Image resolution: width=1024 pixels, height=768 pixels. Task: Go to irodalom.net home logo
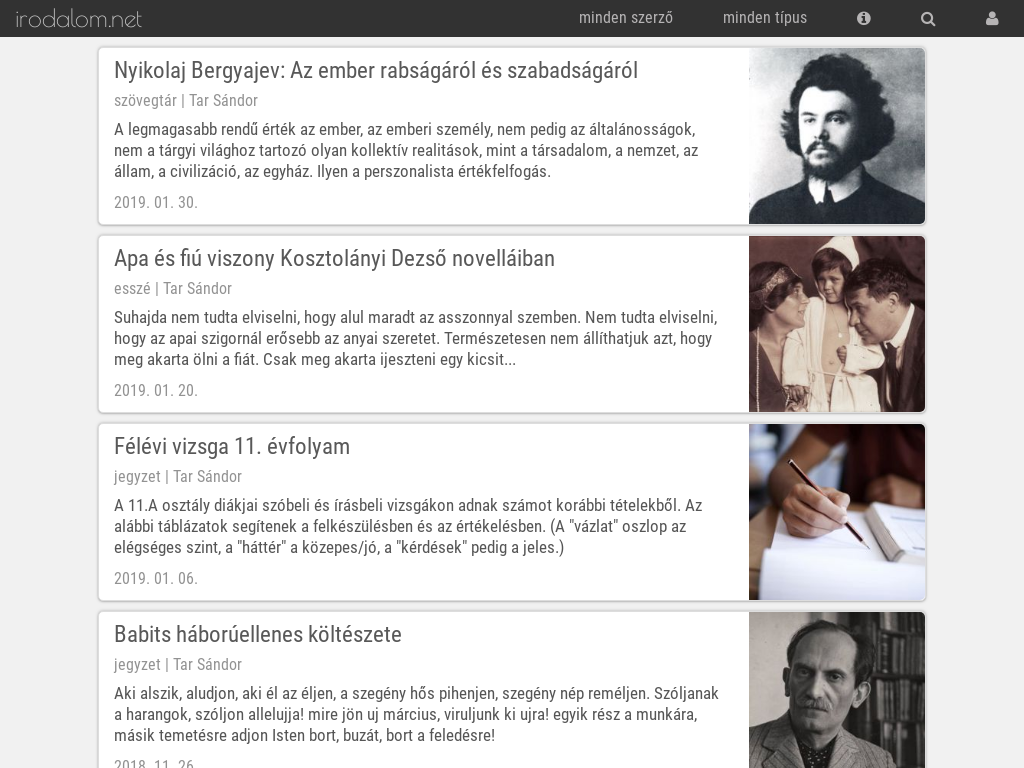78,19
